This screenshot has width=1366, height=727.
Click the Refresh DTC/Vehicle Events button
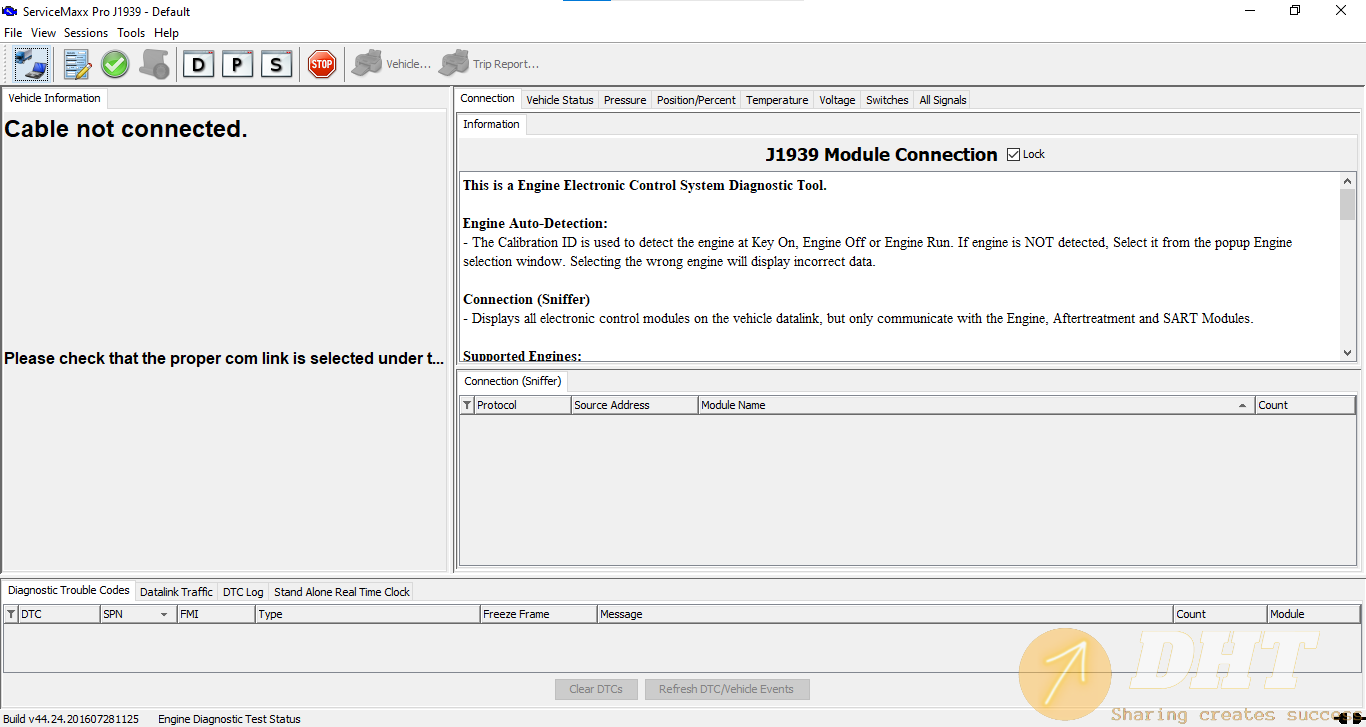727,689
